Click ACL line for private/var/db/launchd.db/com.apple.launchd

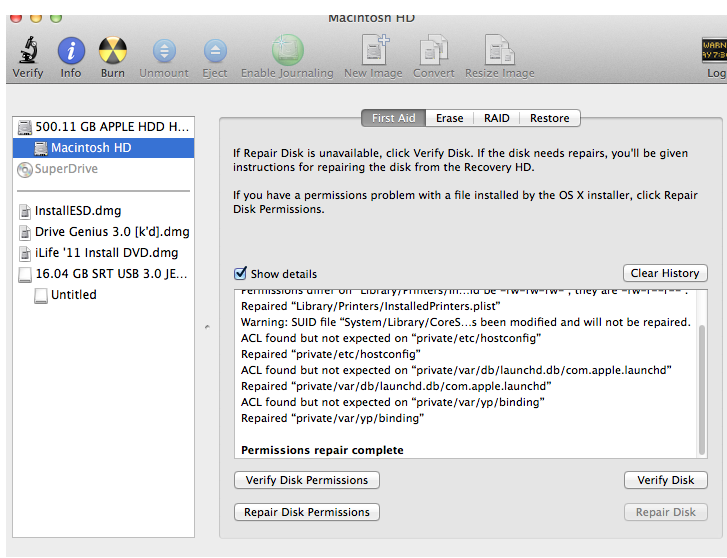[x=456, y=370]
